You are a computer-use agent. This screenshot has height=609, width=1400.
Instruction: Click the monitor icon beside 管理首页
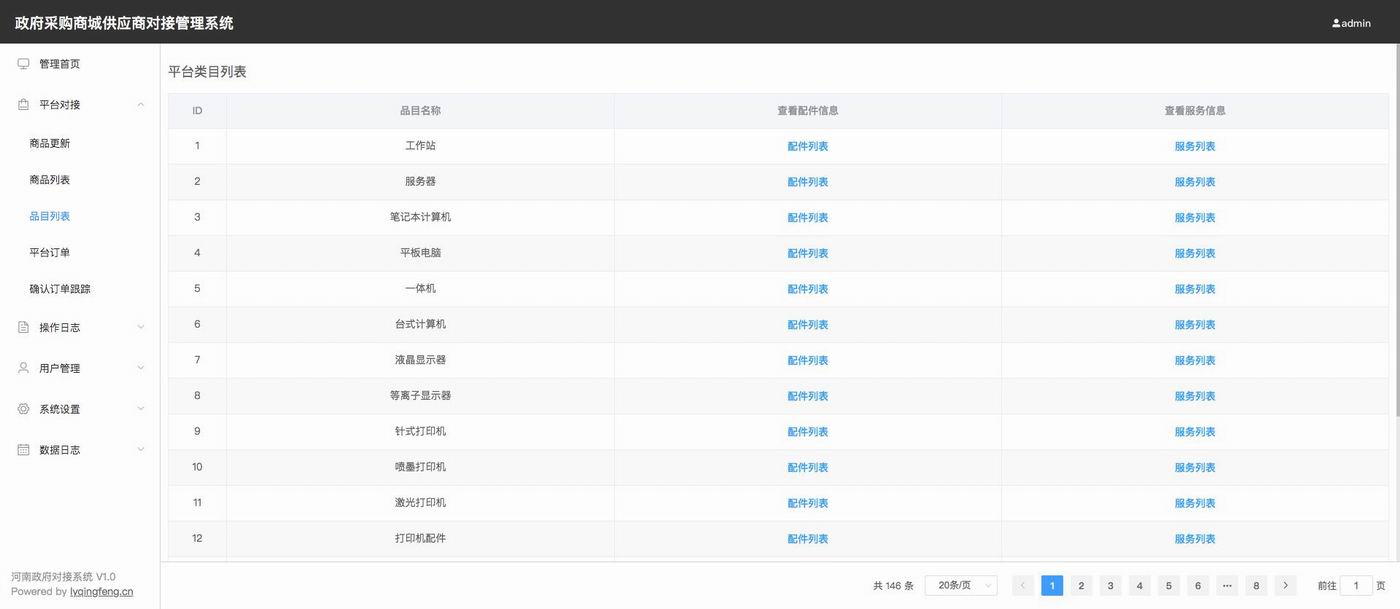pos(23,64)
